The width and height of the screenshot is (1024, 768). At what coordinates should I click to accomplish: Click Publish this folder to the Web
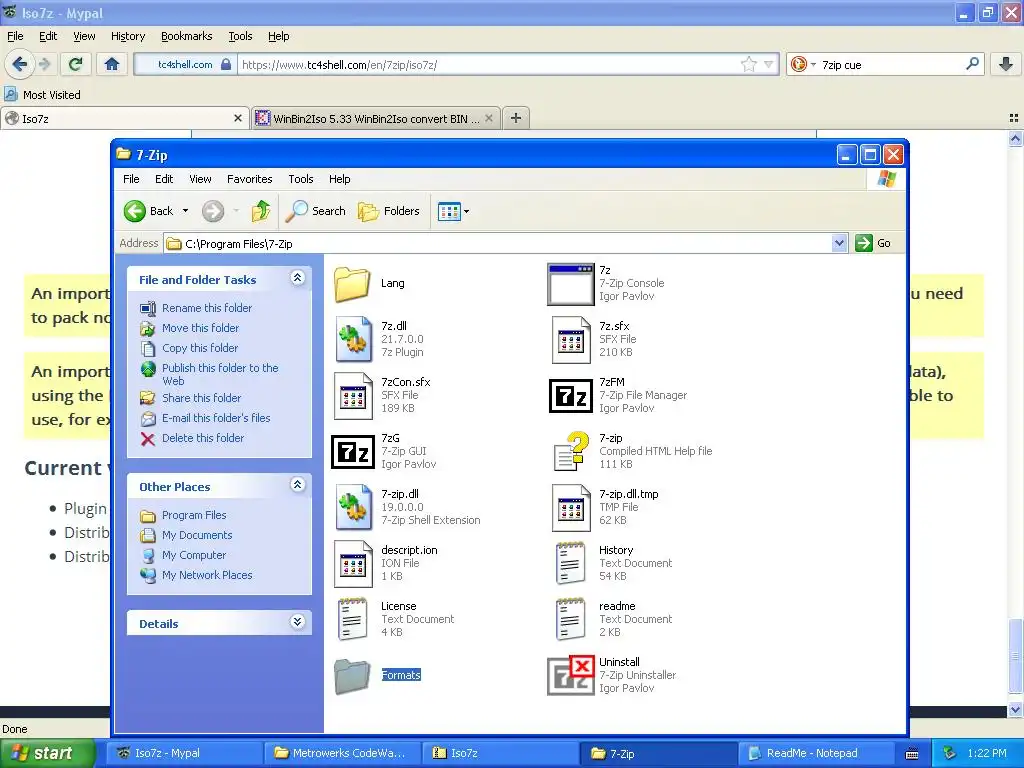coord(220,374)
